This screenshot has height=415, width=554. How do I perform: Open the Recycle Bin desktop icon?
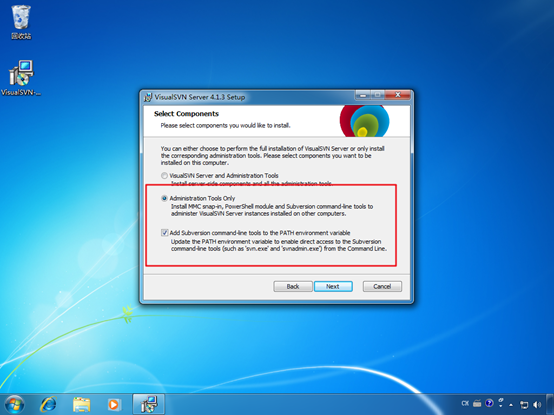21,22
